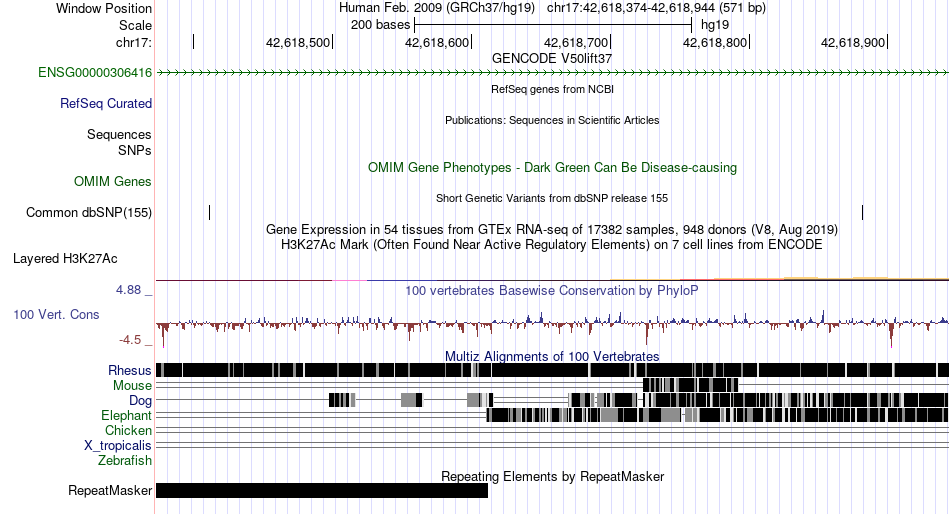
Task: Click the Sequences SNPs track label
Action: tap(119, 142)
